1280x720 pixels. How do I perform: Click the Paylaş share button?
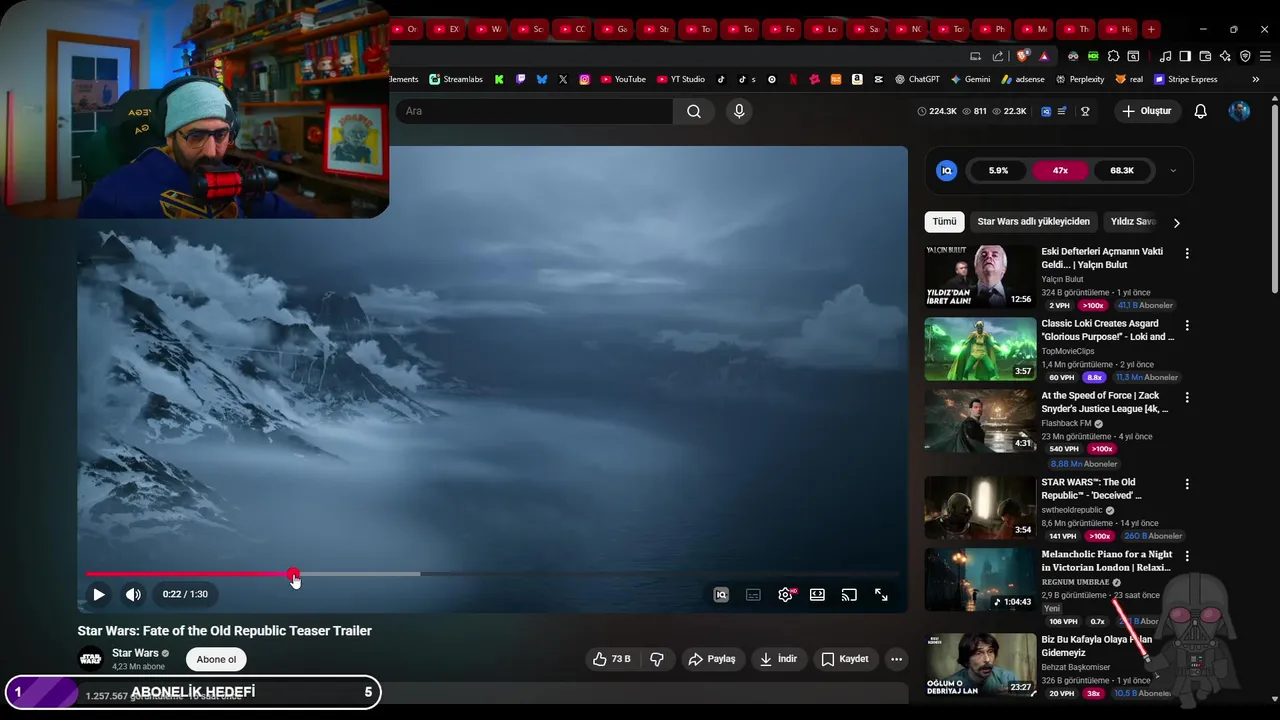coord(713,659)
